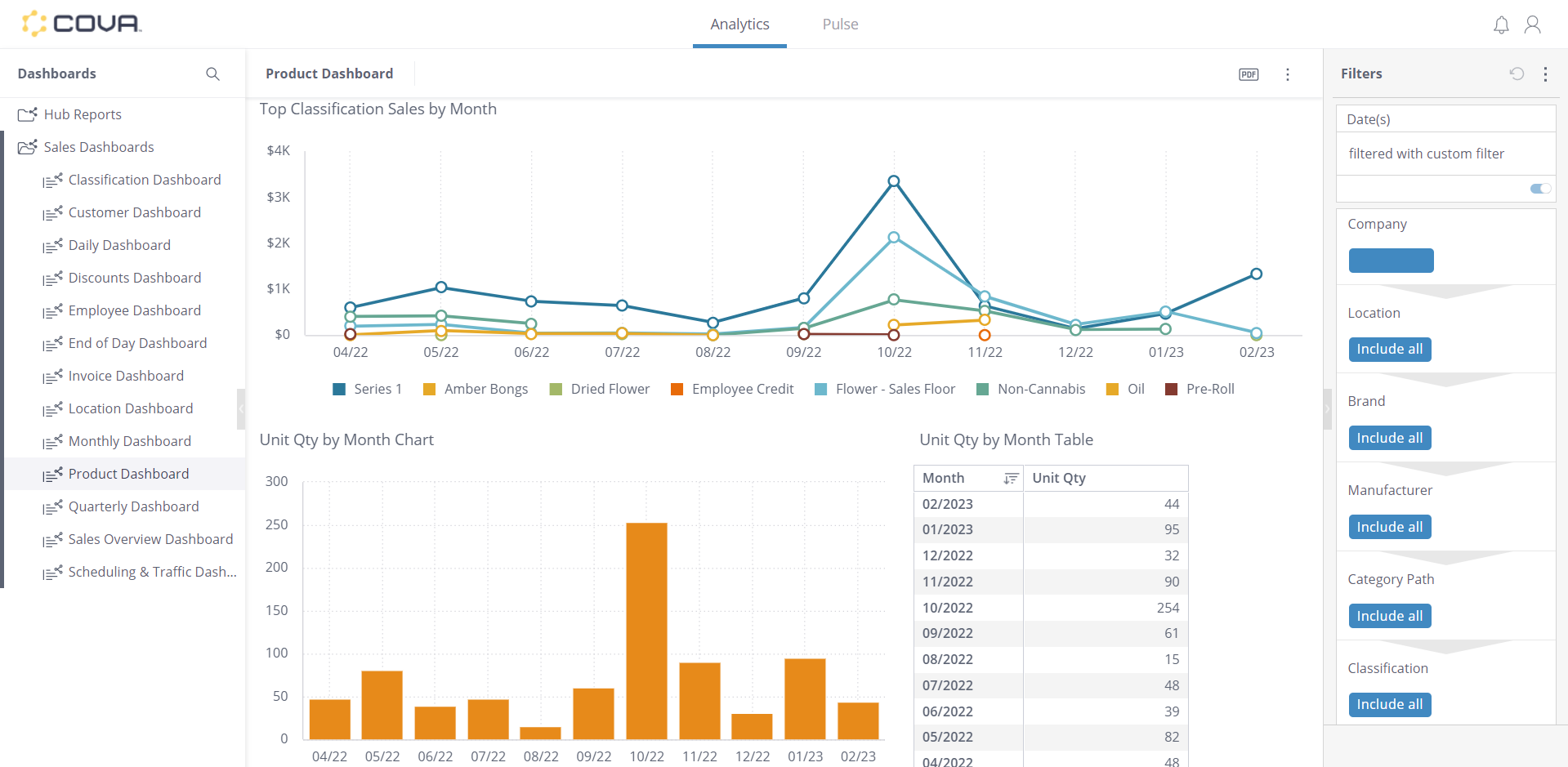This screenshot has height=767, width=1568.
Task: Click Include all under Classification
Action: [1389, 704]
